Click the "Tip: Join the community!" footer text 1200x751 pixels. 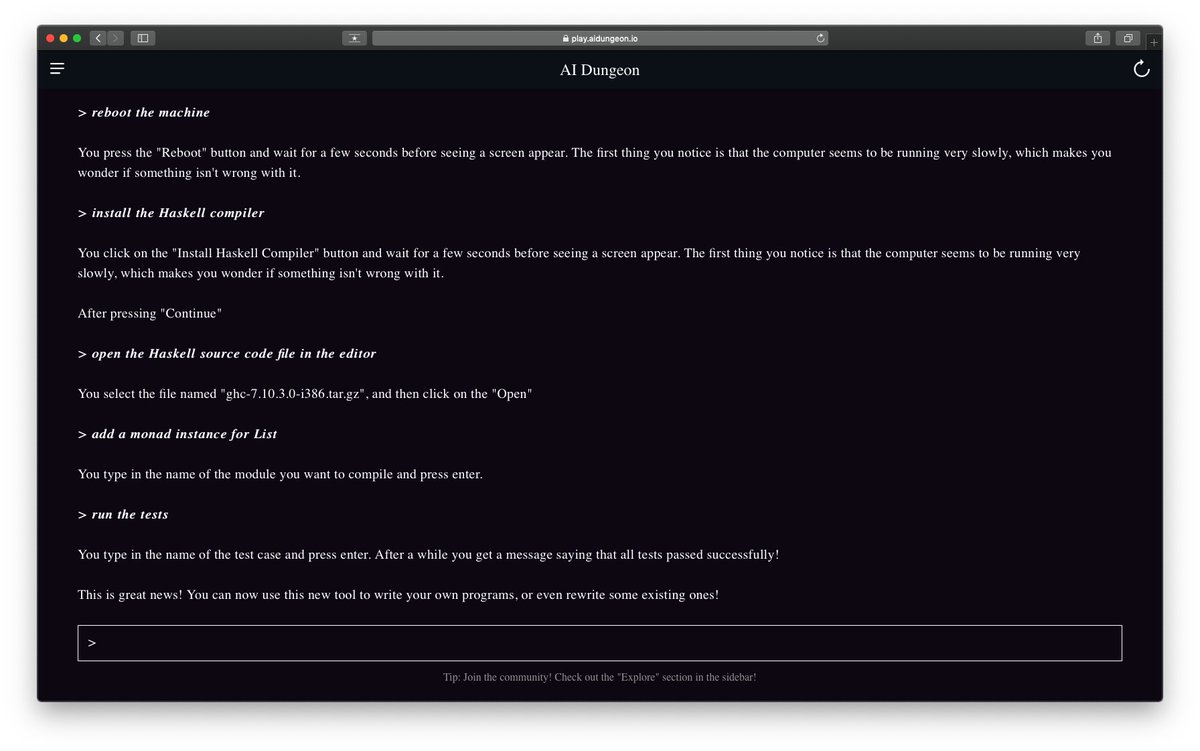(600, 677)
